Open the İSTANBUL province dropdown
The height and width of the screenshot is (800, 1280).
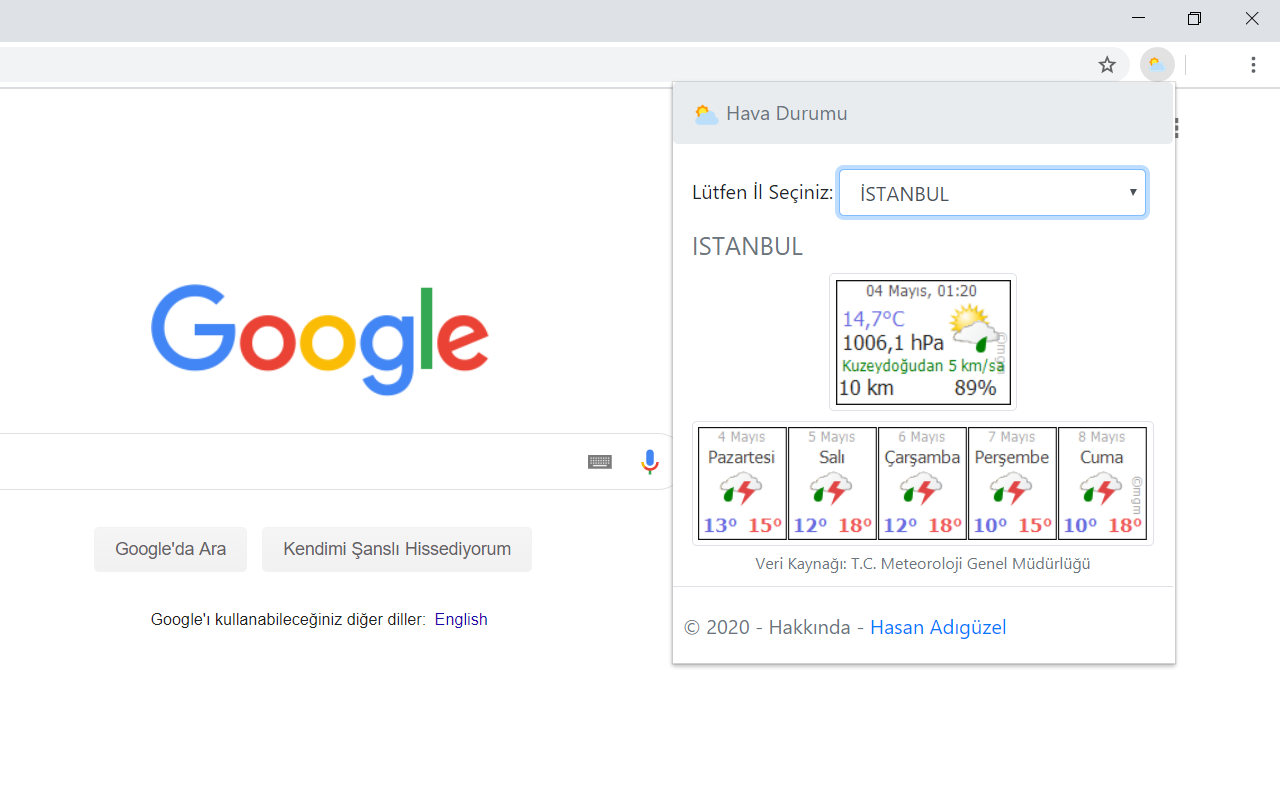(x=992, y=193)
